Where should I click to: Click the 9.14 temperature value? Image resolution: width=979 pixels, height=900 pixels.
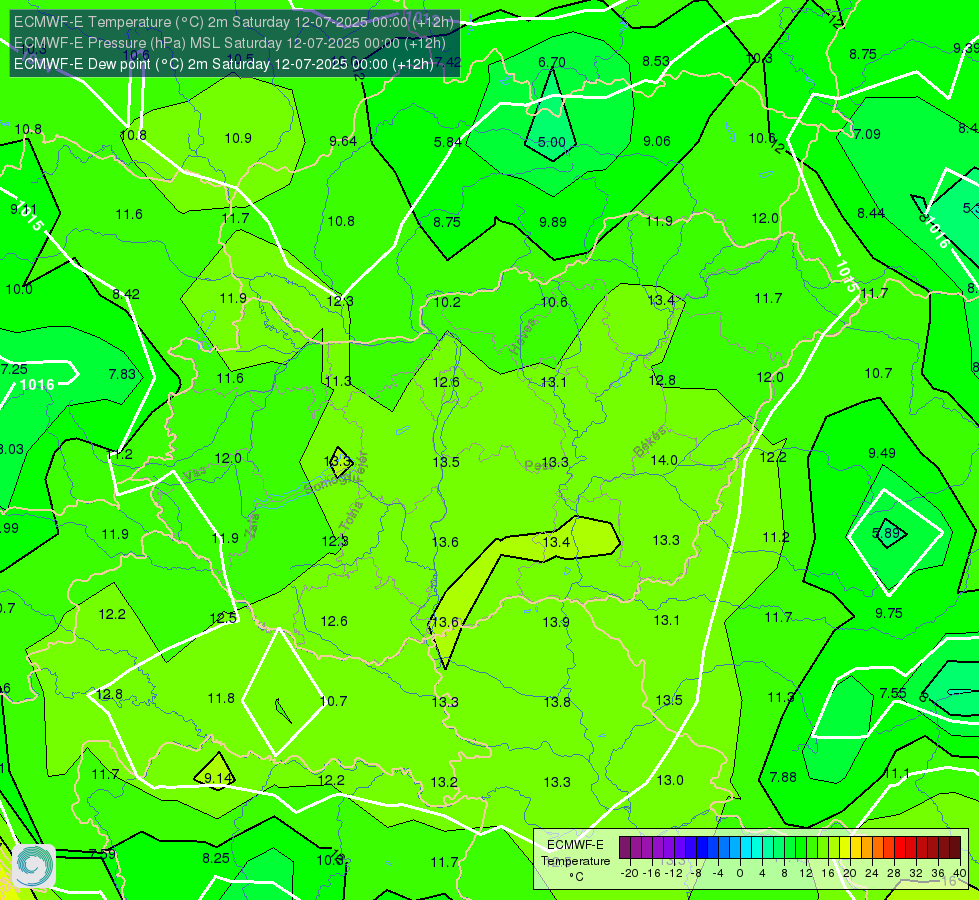coord(218,778)
